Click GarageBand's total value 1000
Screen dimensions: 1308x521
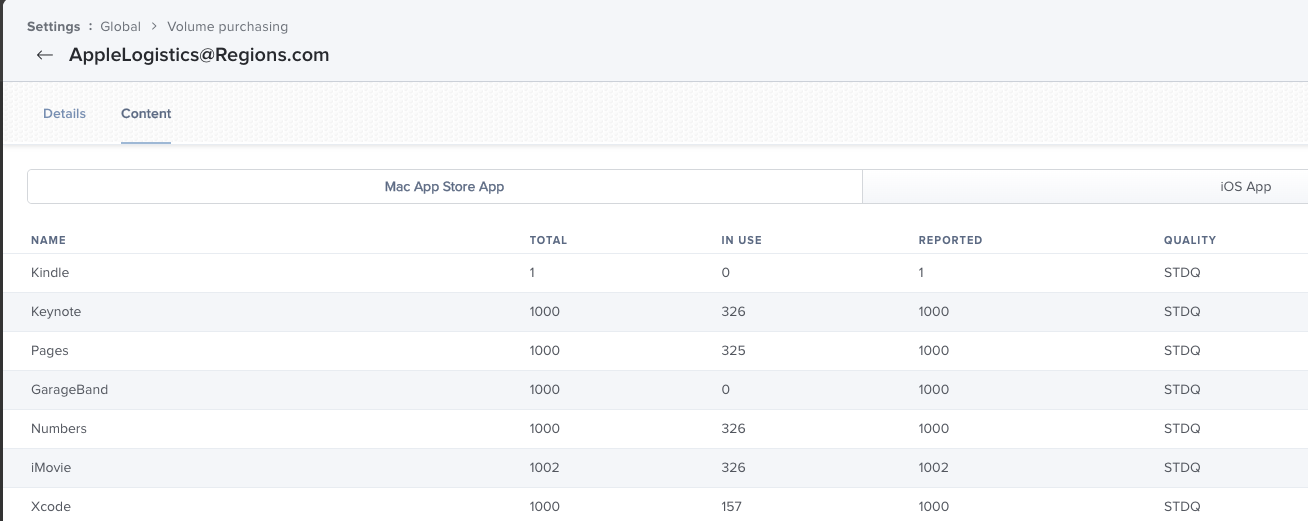coord(545,390)
